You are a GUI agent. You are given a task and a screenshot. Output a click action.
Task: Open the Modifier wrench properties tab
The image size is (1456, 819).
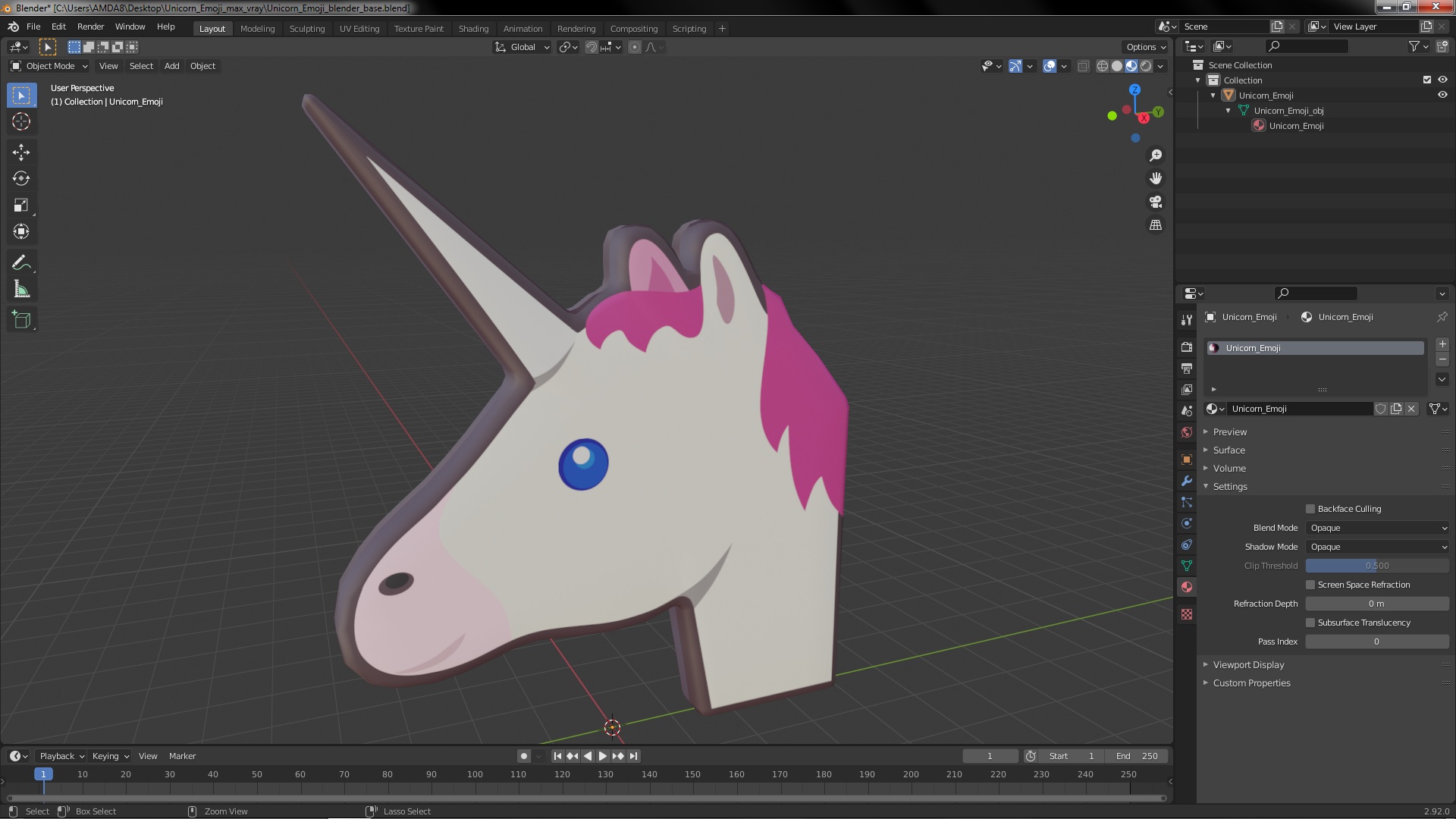(x=1187, y=481)
